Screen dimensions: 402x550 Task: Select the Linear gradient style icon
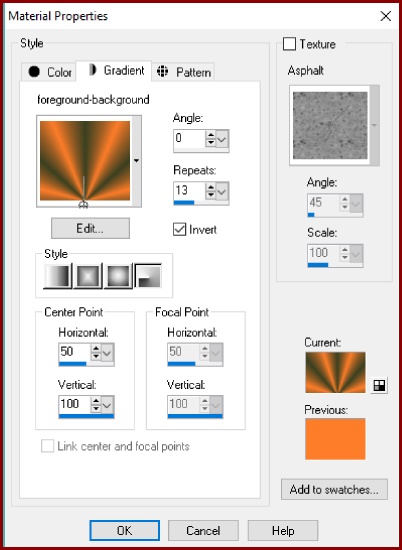click(58, 276)
